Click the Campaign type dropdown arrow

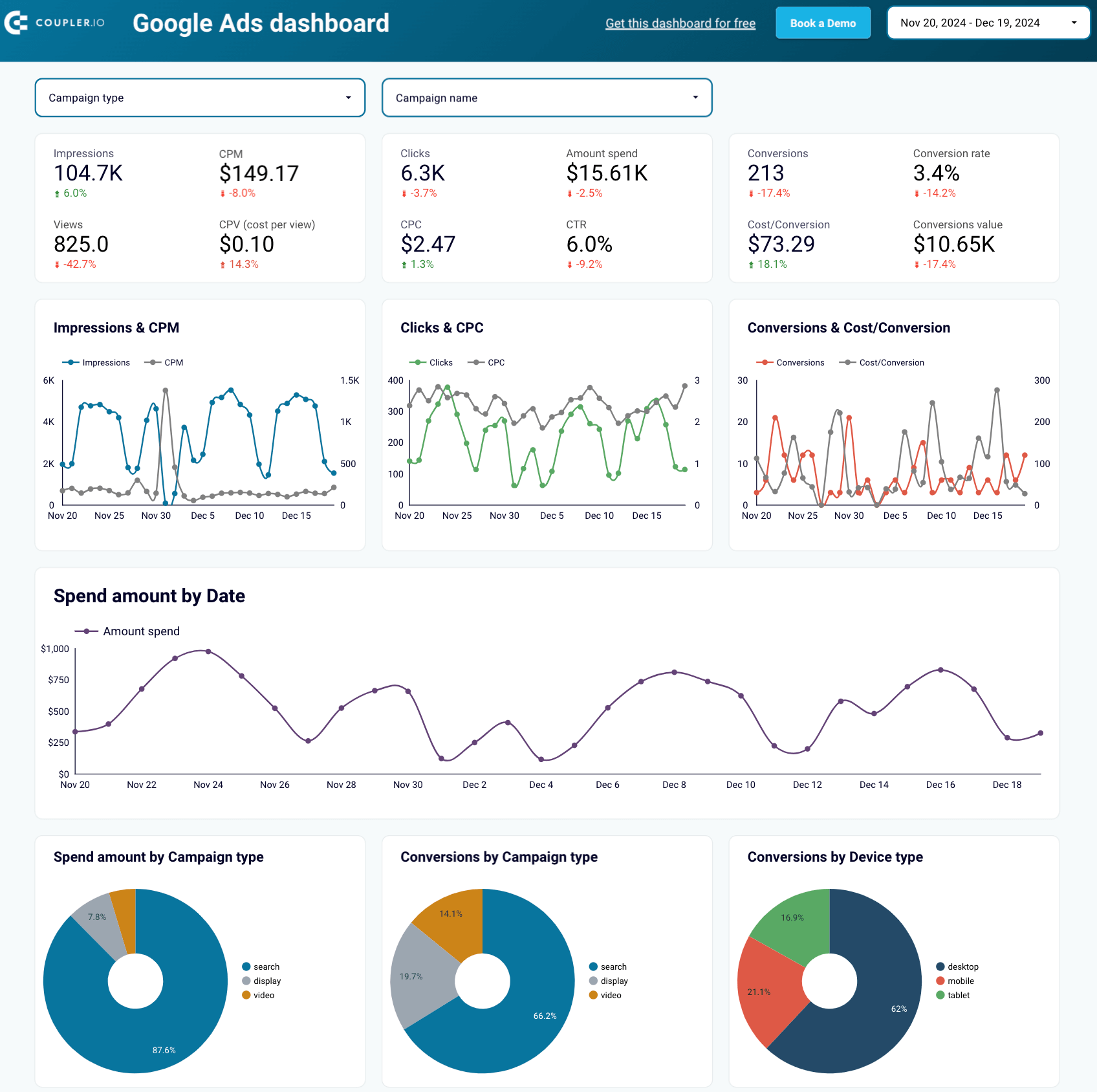348,98
